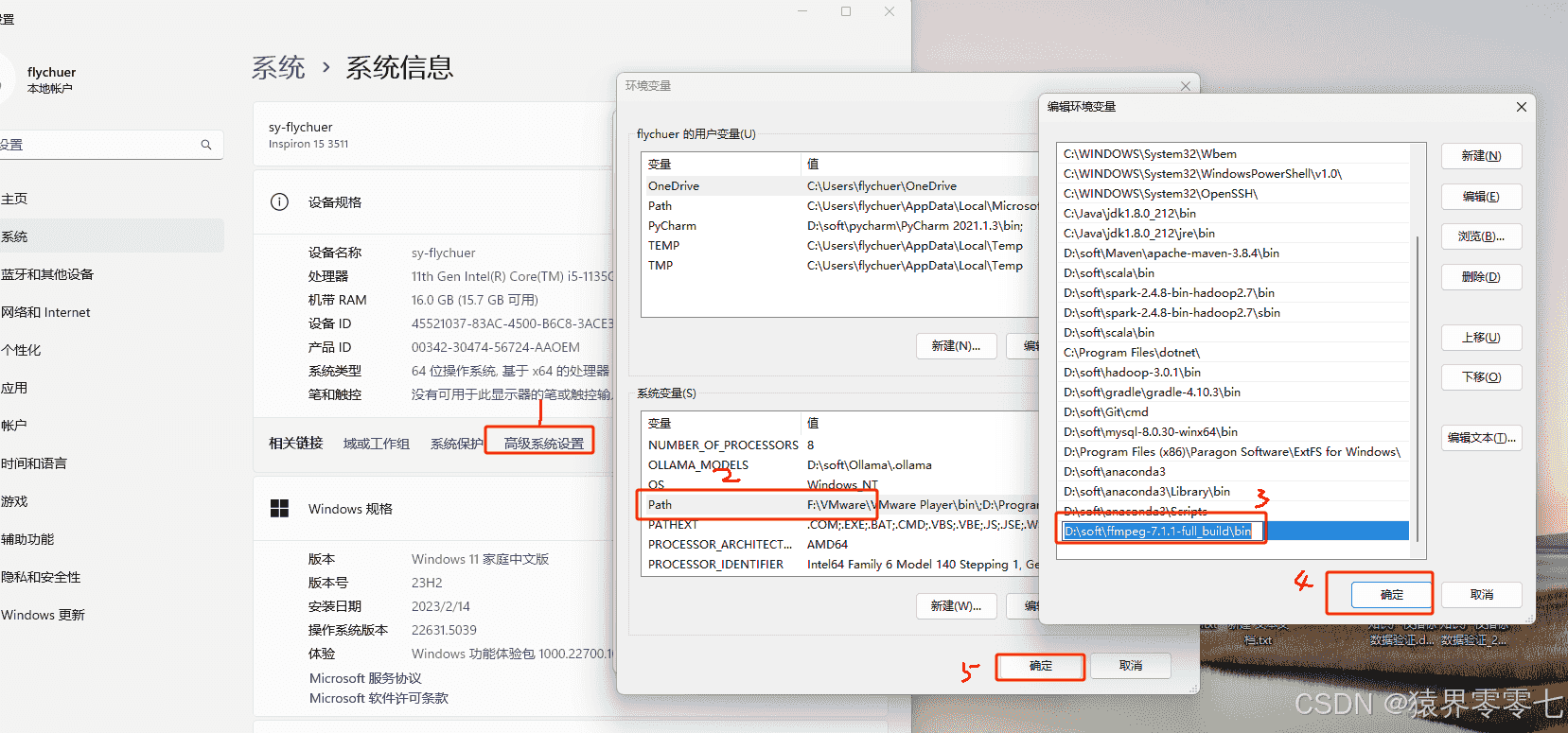Click the 下移(O) button
Image resolution: width=1568 pixels, height=733 pixels.
[1481, 377]
